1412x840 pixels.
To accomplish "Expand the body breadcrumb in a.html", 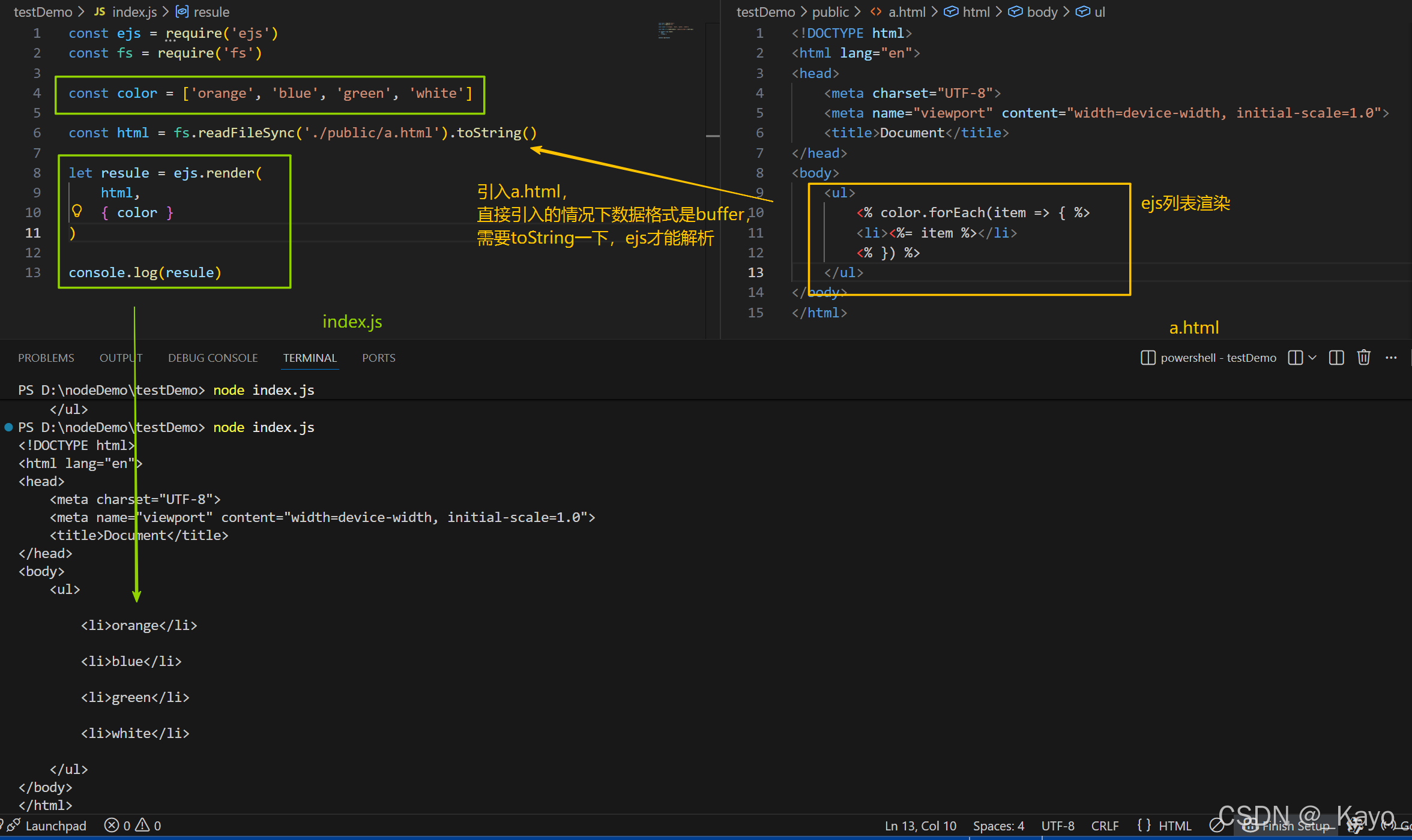I will click(x=1042, y=12).
